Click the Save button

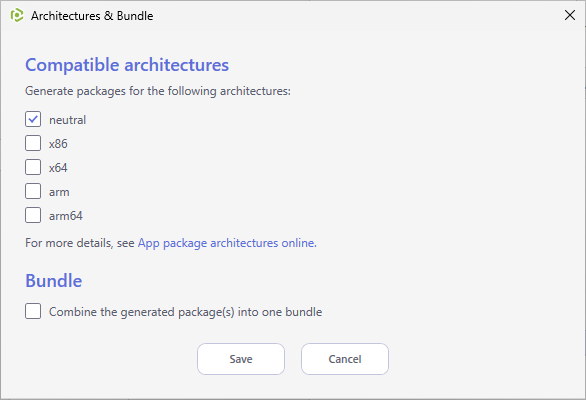241,359
